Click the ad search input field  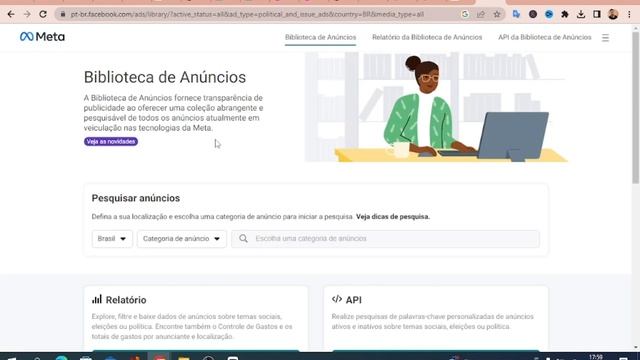(x=385, y=239)
